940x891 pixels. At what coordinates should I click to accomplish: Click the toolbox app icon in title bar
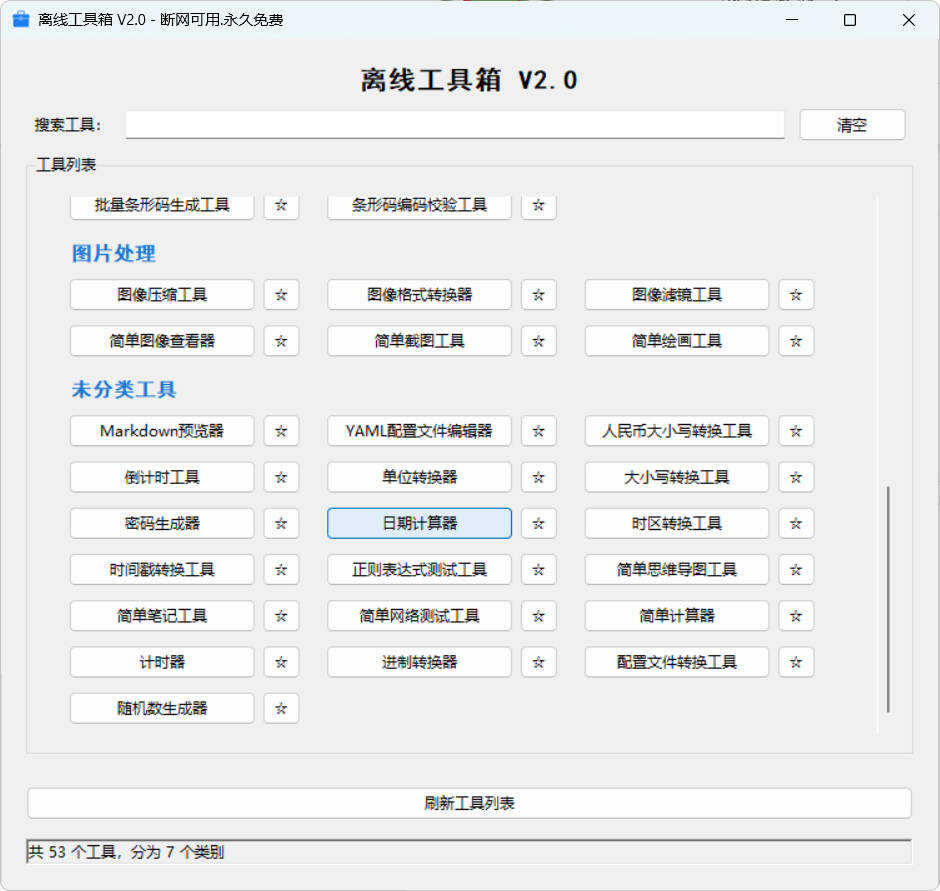pos(20,19)
